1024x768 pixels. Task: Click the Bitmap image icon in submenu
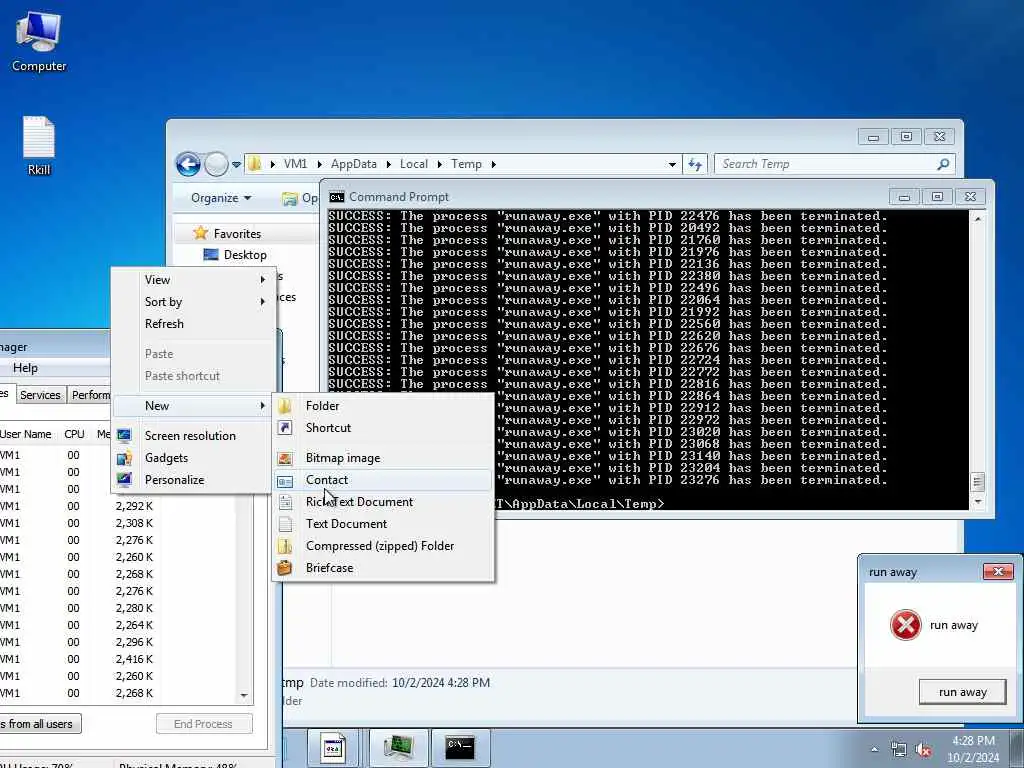(x=285, y=458)
